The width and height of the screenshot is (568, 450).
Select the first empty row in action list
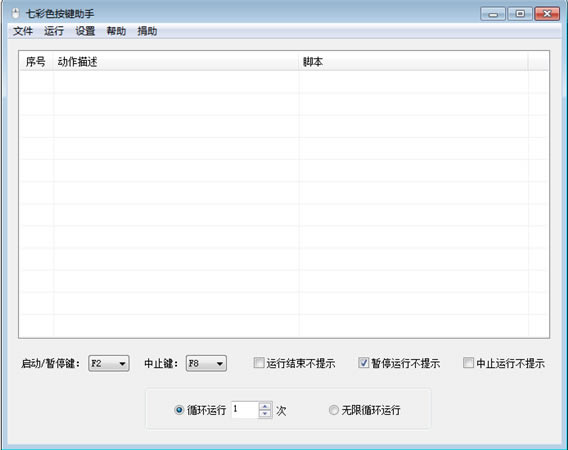[x=284, y=82]
